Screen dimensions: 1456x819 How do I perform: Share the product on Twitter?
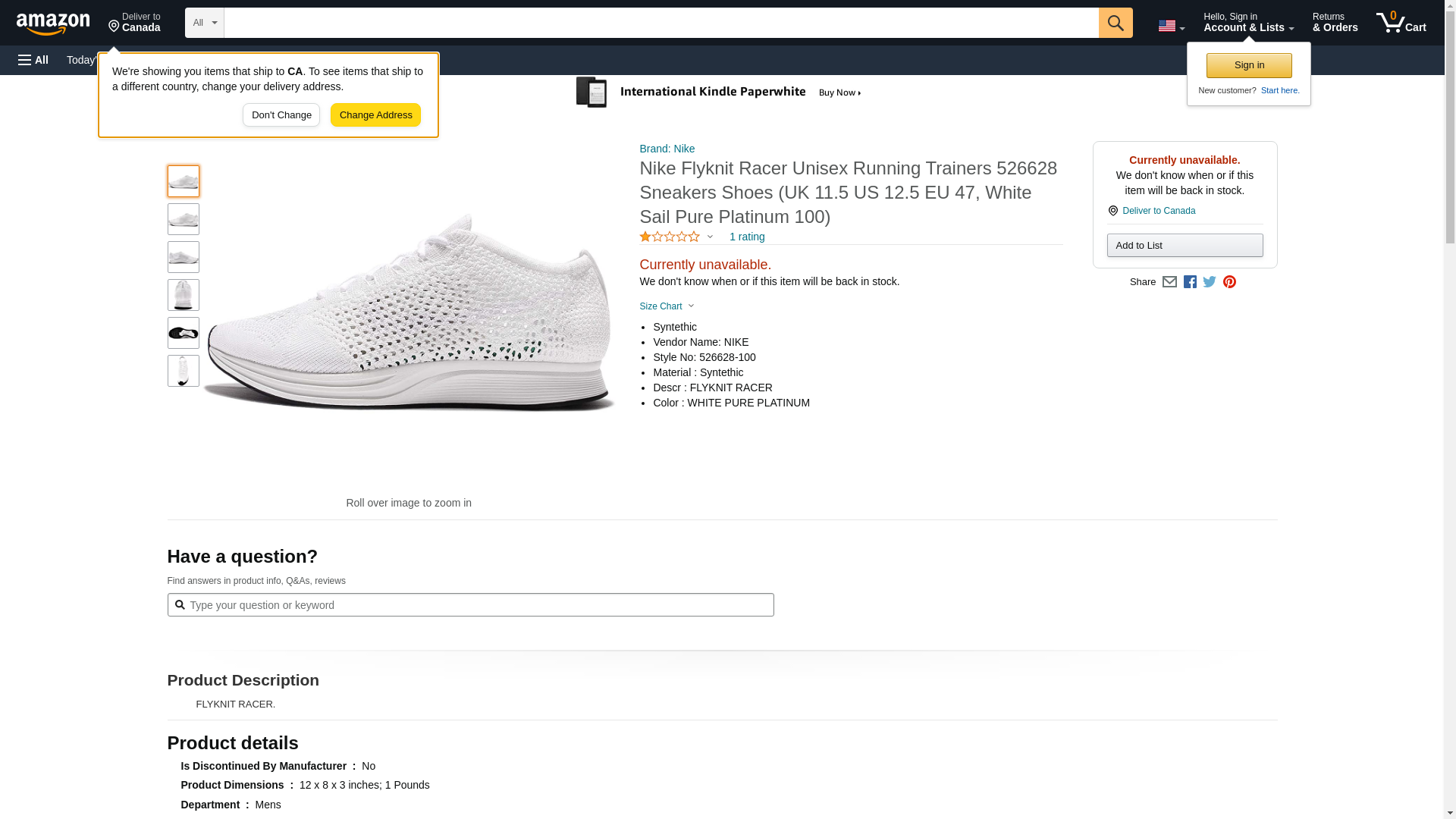[x=1210, y=282]
